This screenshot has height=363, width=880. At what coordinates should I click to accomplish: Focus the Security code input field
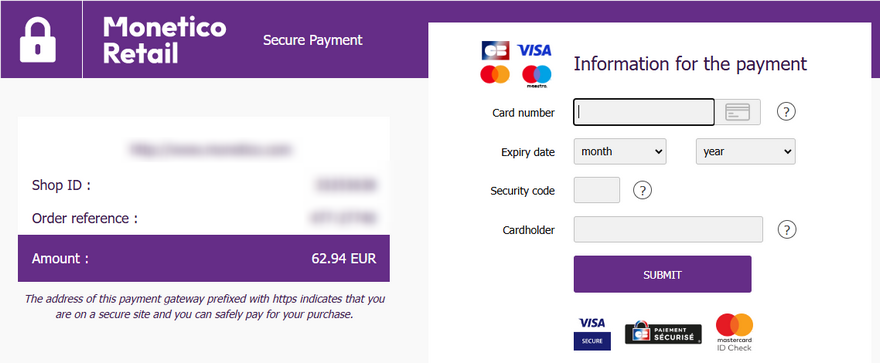pyautogui.click(x=597, y=190)
